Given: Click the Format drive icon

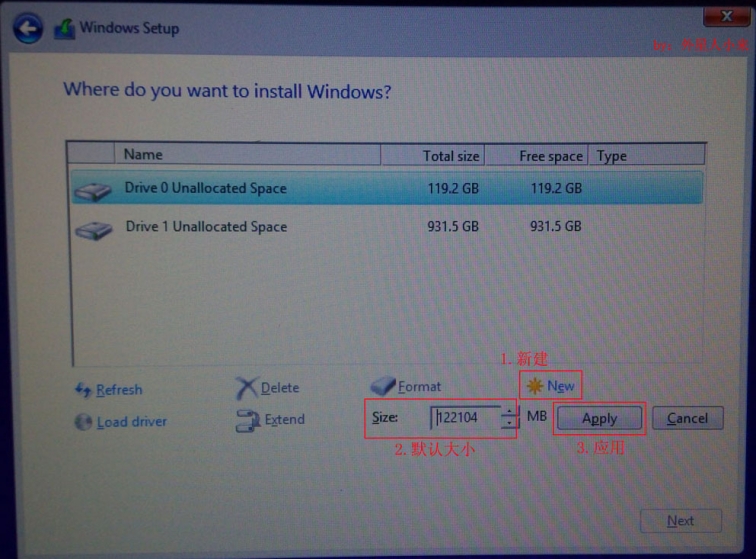Looking at the screenshot, I should (382, 386).
